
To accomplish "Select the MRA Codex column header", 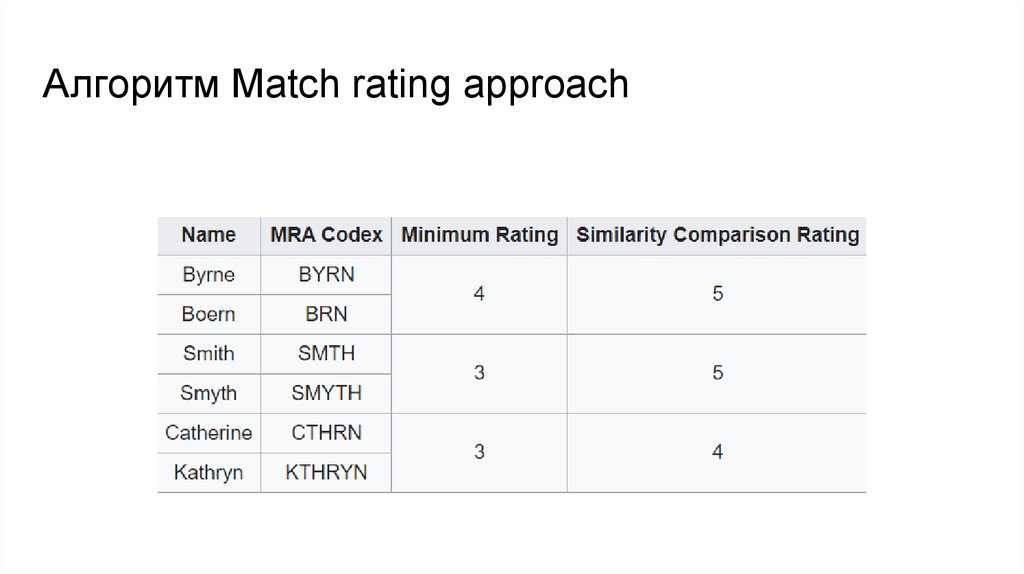I will tap(326, 235).
